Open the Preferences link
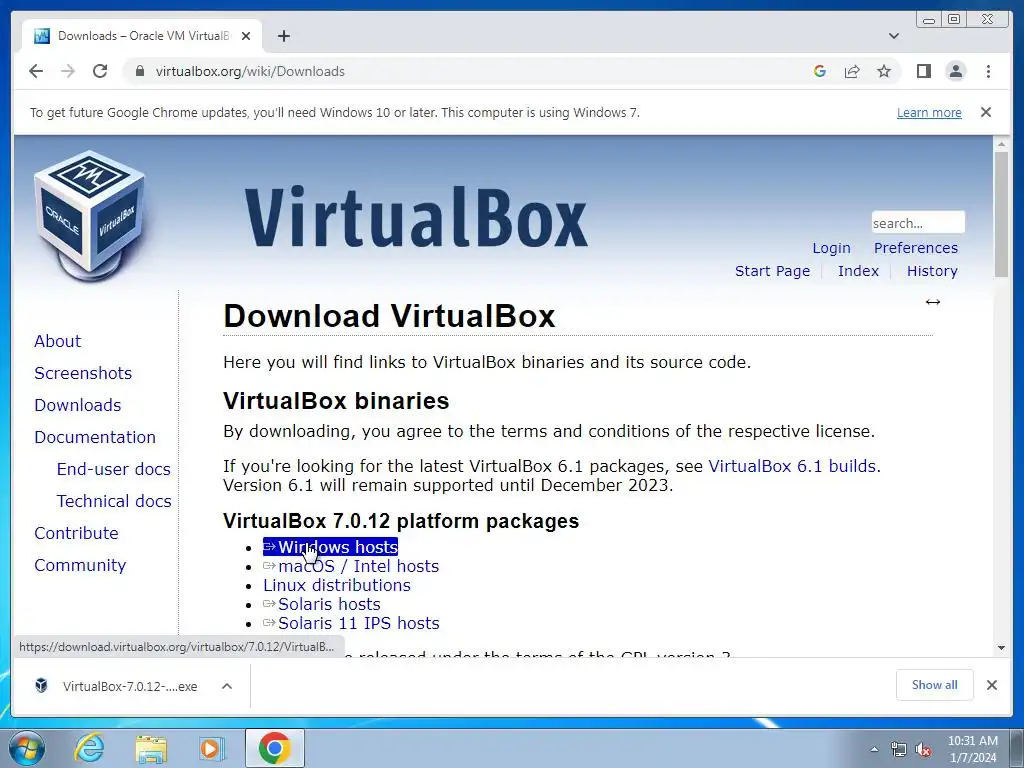The image size is (1024, 768). pyautogui.click(x=916, y=248)
